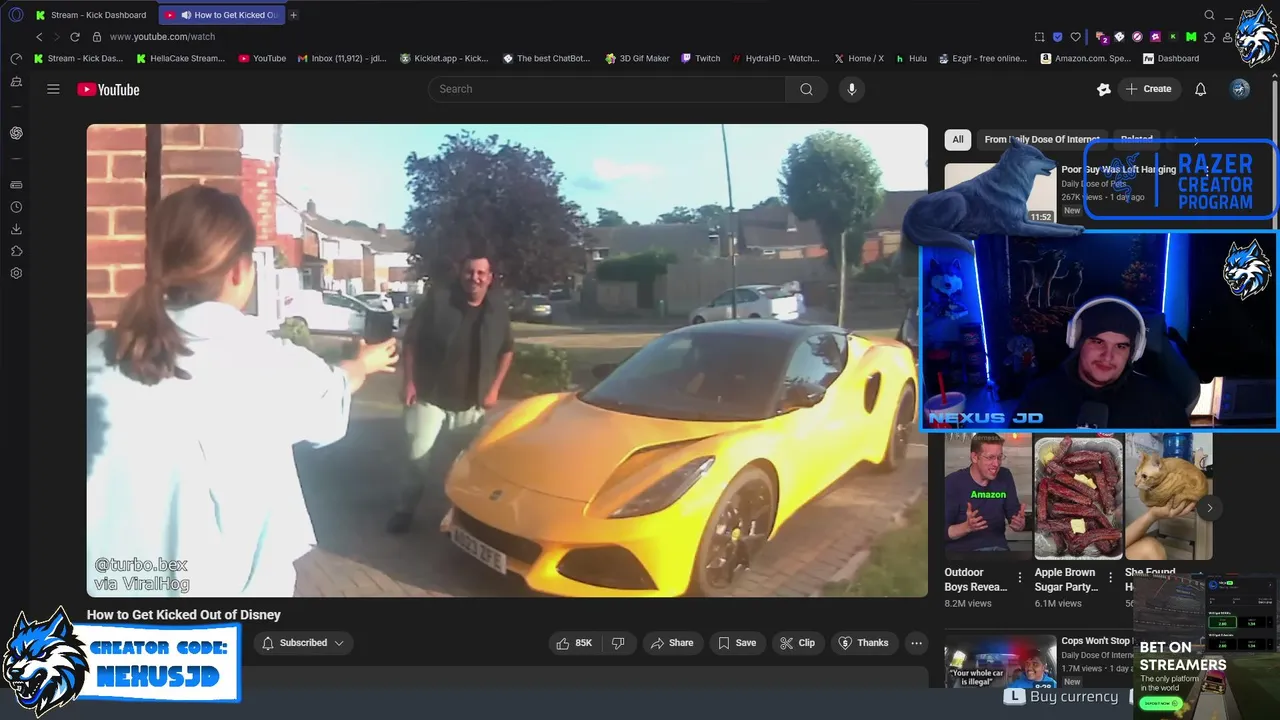Open options for Outdoor Boys short
Image resolution: width=1280 pixels, height=720 pixels.
pyautogui.click(x=1020, y=577)
